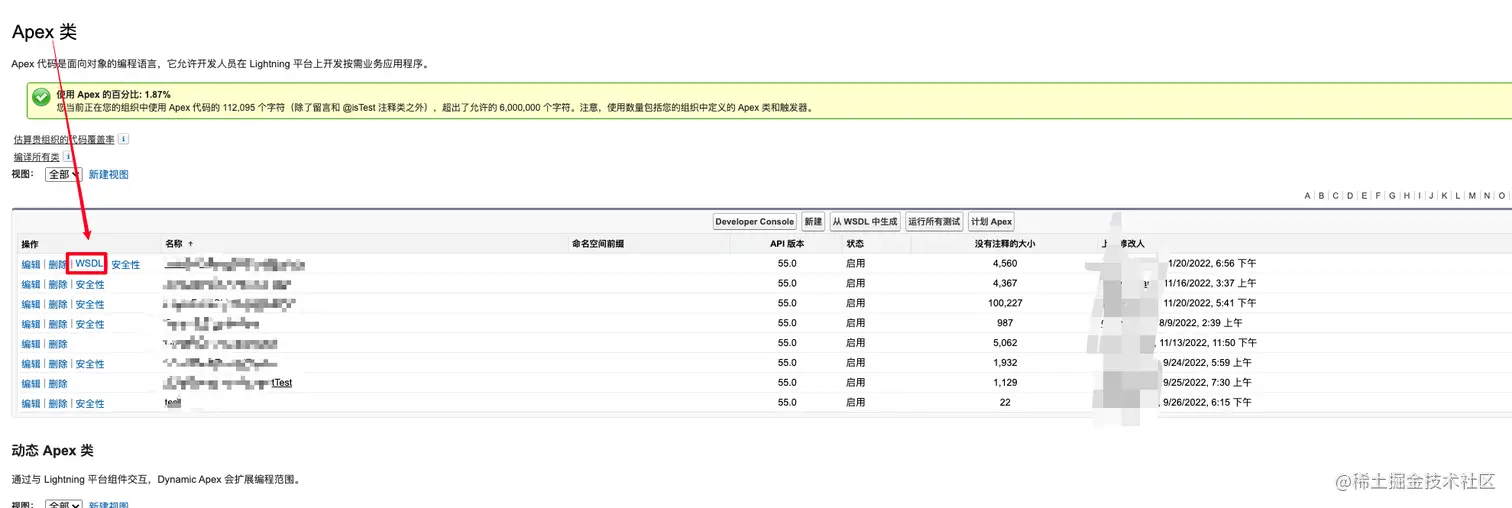Filter the list by letter E
Viewport: 1512px width, 508px height.
coord(1364,196)
